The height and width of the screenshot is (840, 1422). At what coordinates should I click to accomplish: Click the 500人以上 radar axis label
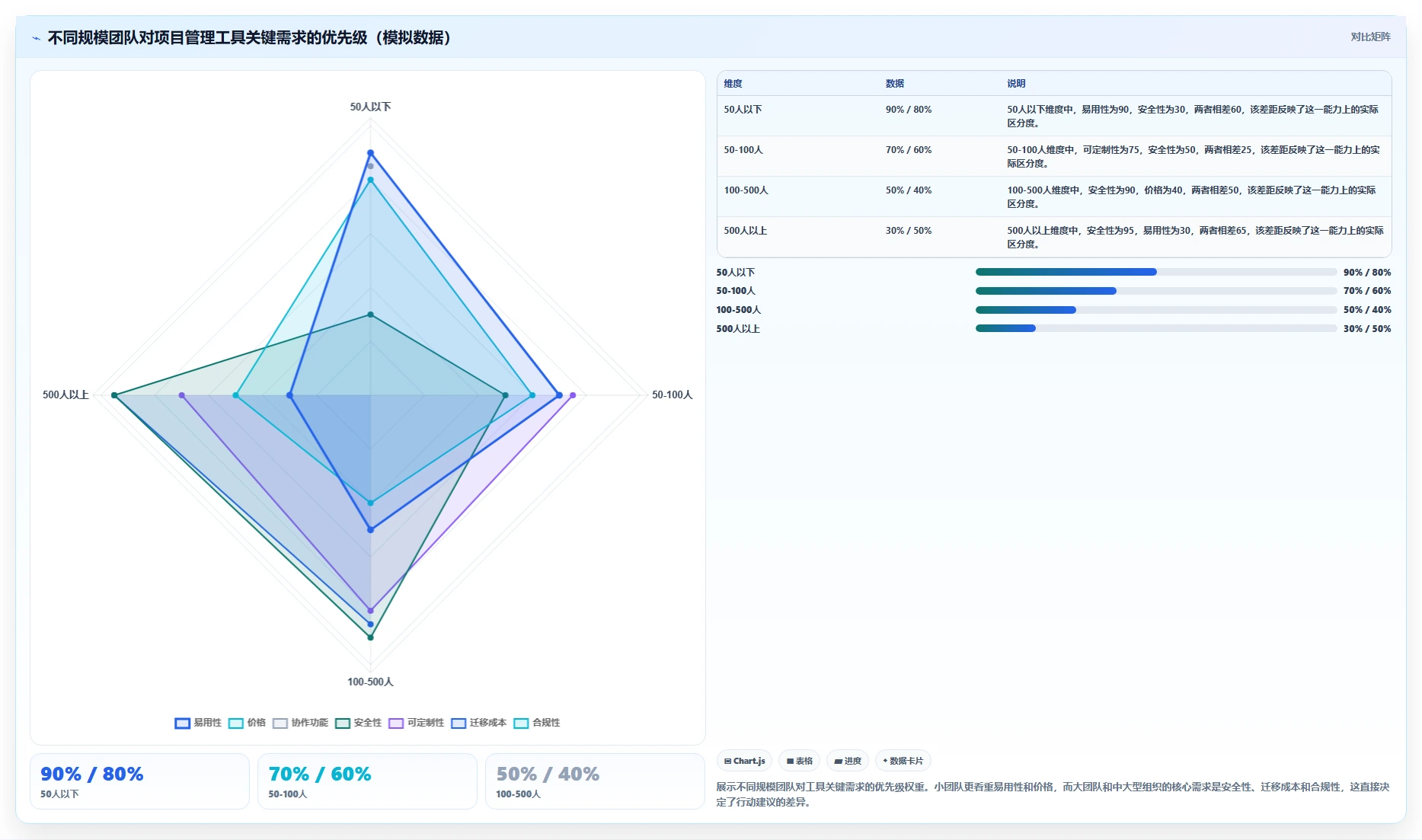(x=66, y=394)
